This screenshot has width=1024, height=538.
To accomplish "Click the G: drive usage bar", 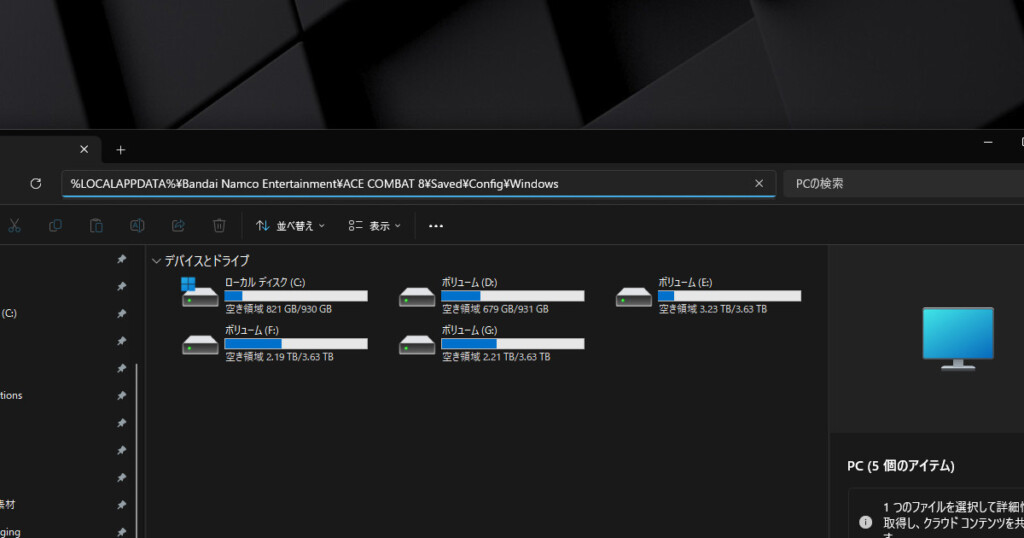I will pyautogui.click(x=513, y=343).
